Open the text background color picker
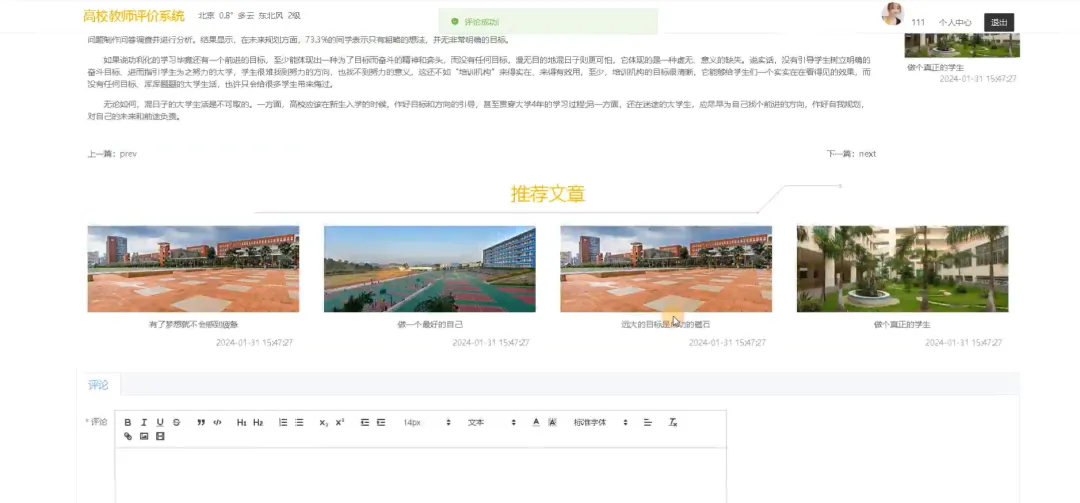The height and width of the screenshot is (503, 1080). (552, 422)
